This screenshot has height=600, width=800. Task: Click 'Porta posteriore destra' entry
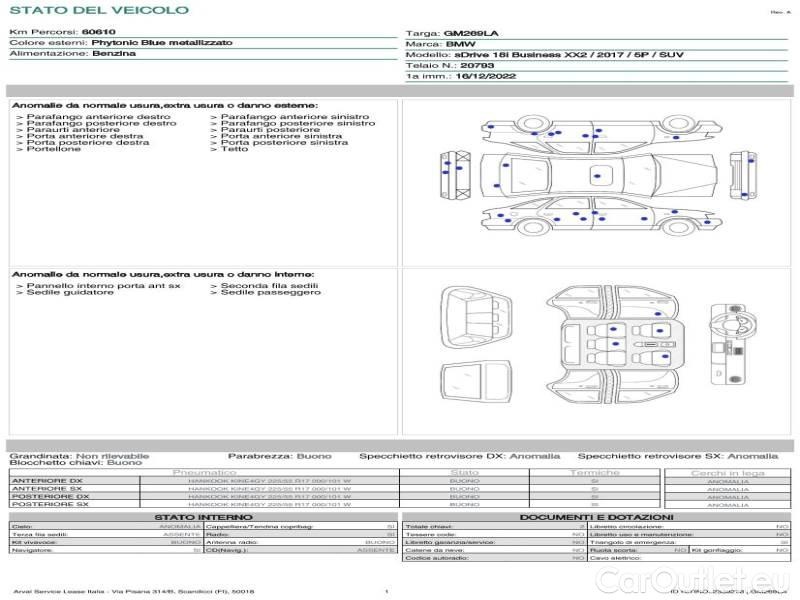click(x=88, y=142)
